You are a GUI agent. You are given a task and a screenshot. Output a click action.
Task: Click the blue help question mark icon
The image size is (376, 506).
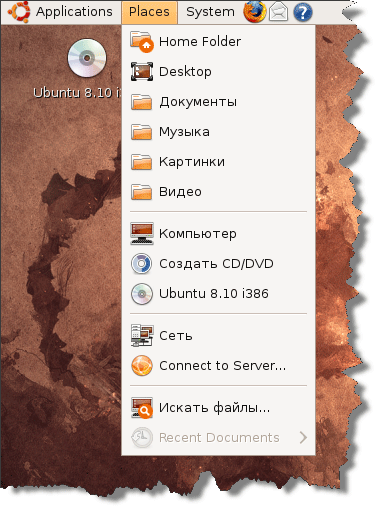pyautogui.click(x=303, y=12)
